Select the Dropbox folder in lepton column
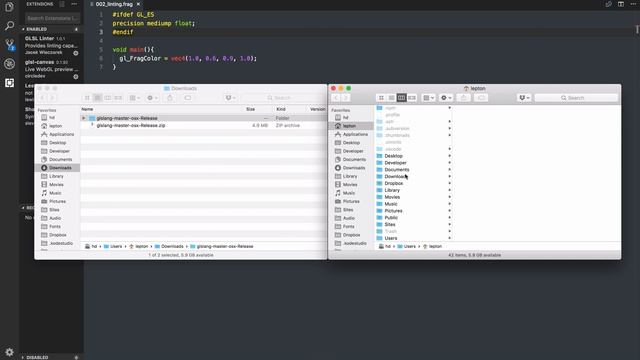The height and width of the screenshot is (360, 640). 413,183
